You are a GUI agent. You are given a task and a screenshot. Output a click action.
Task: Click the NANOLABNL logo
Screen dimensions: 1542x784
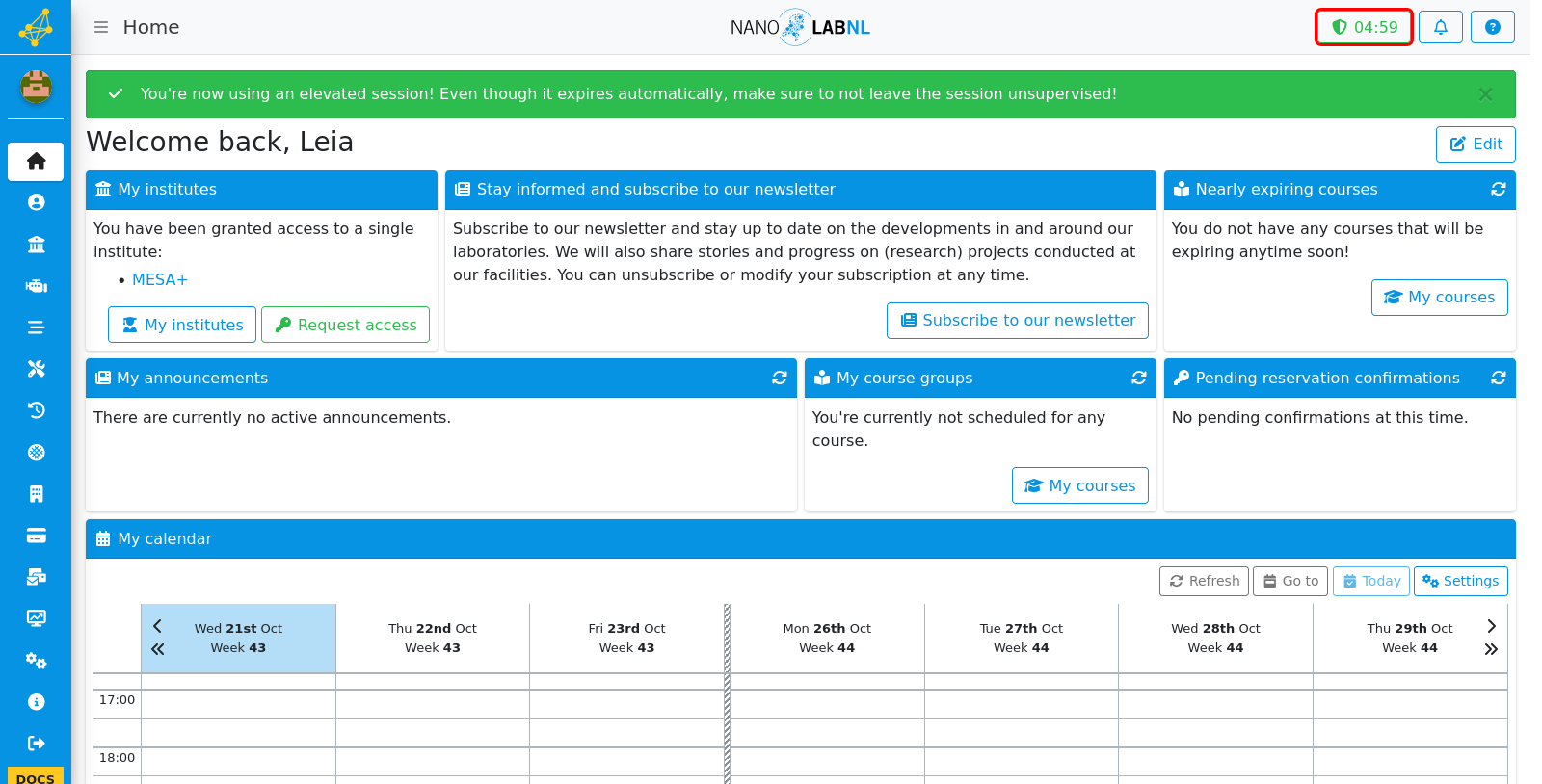coord(800,27)
